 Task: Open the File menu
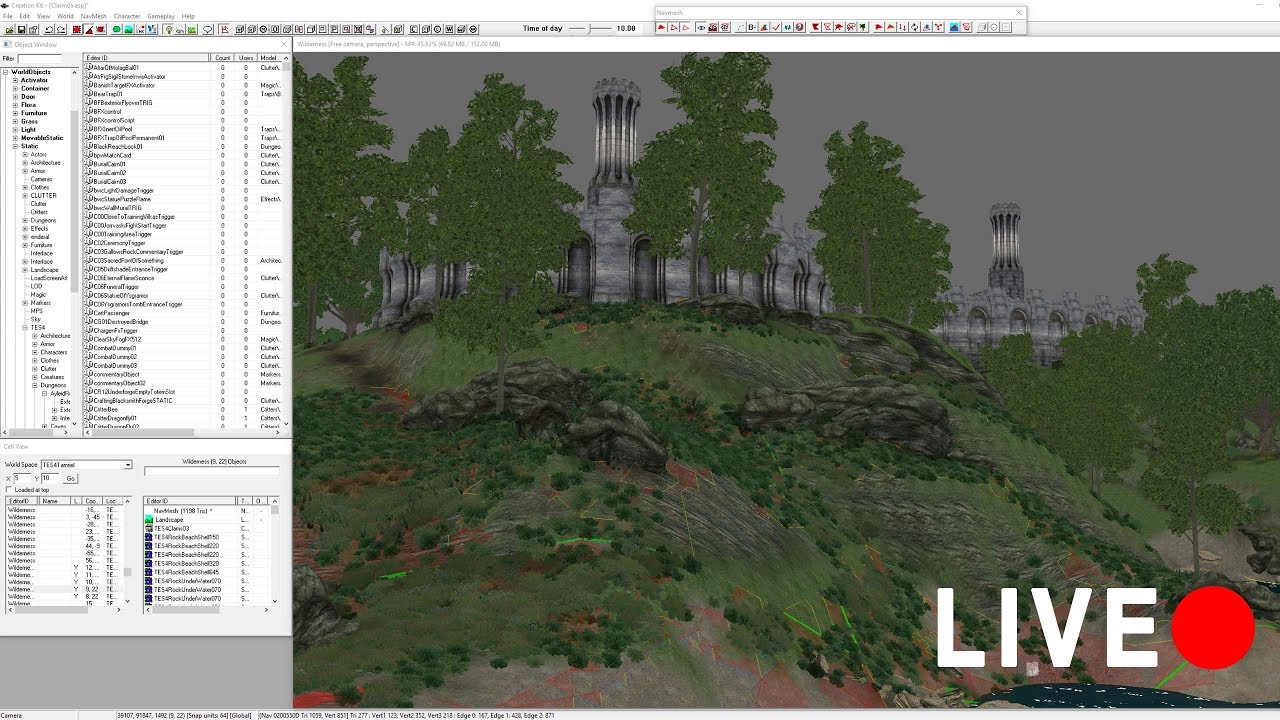8,16
